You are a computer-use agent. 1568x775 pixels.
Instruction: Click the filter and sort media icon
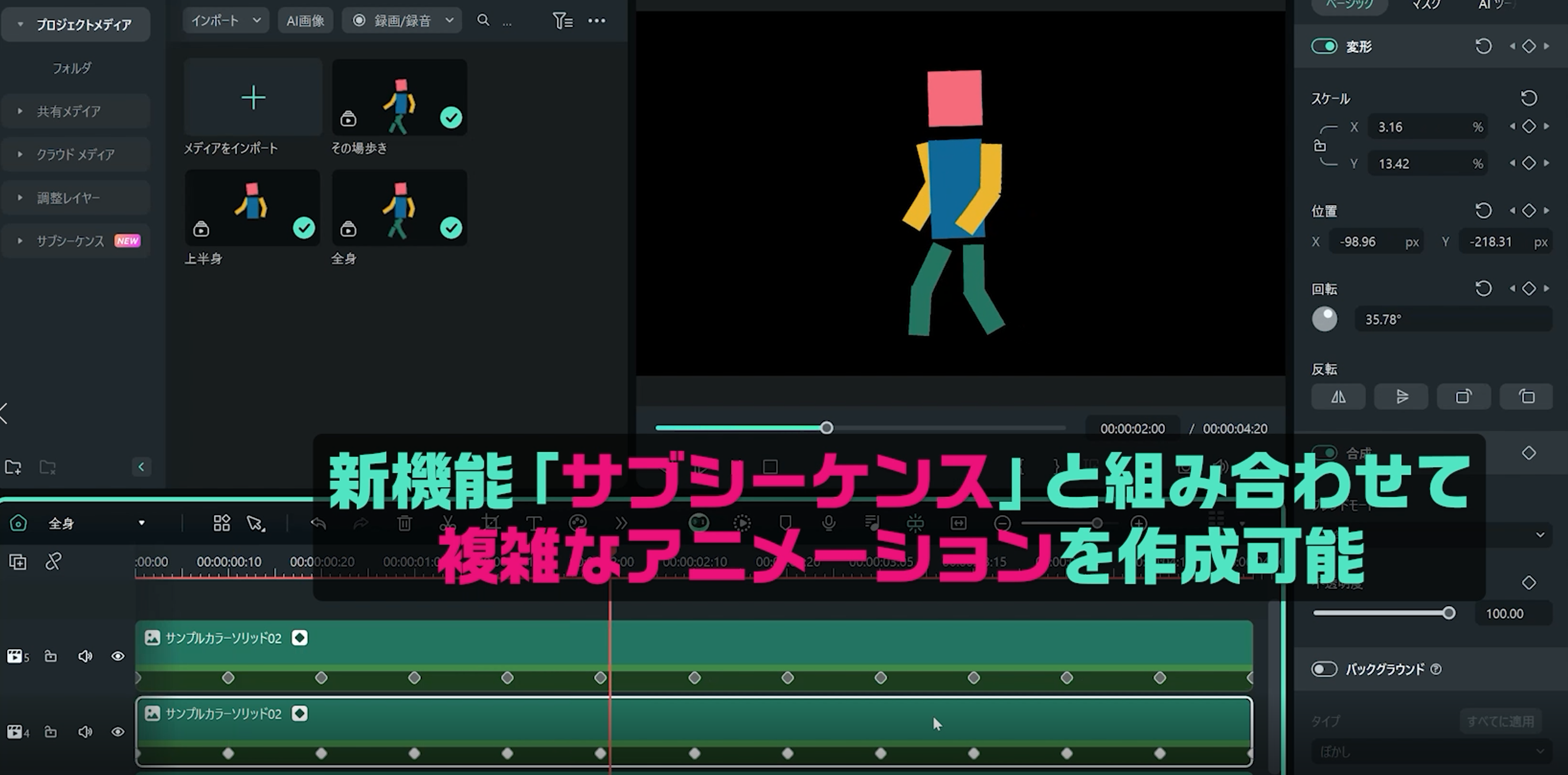coord(562,21)
